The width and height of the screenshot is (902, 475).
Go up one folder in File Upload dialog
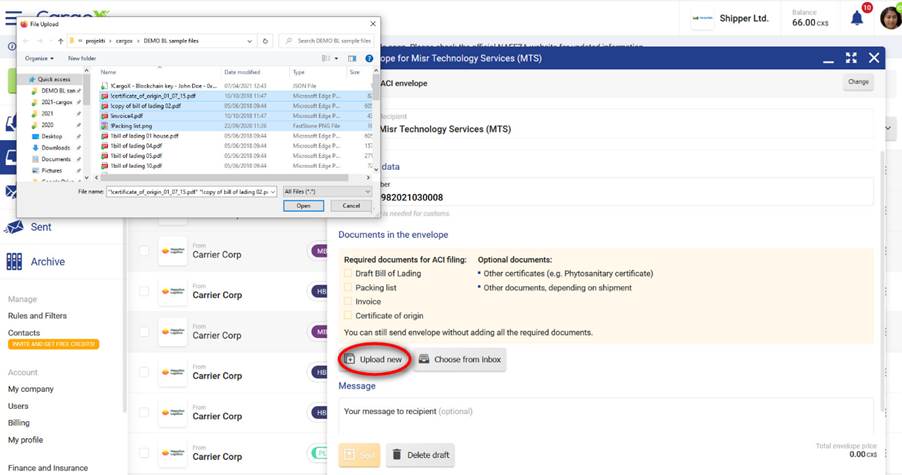60,41
